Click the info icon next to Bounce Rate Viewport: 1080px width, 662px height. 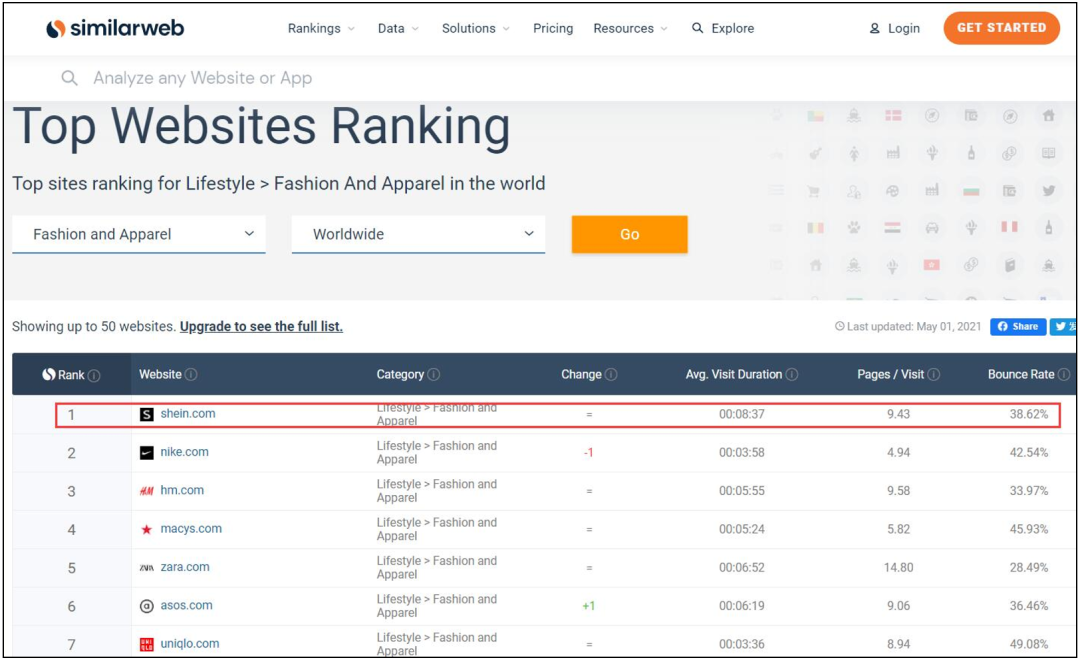tap(1063, 375)
